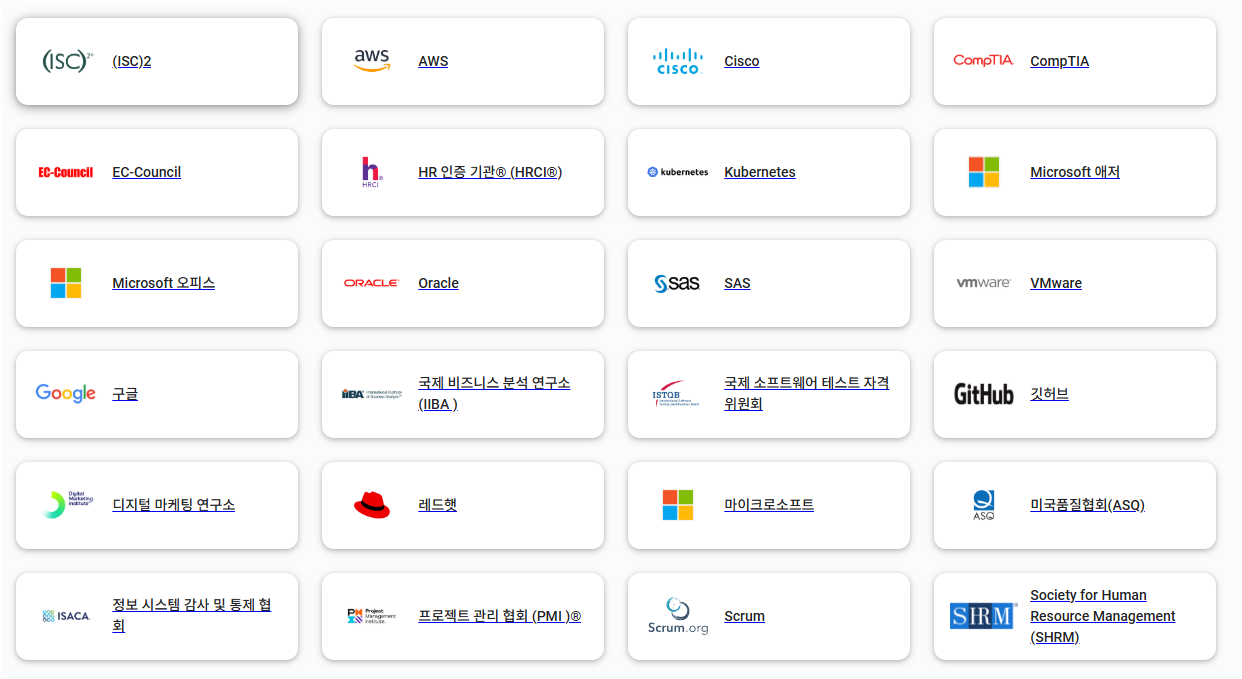
Task: Click the Kubernetes logo icon
Action: point(678,172)
